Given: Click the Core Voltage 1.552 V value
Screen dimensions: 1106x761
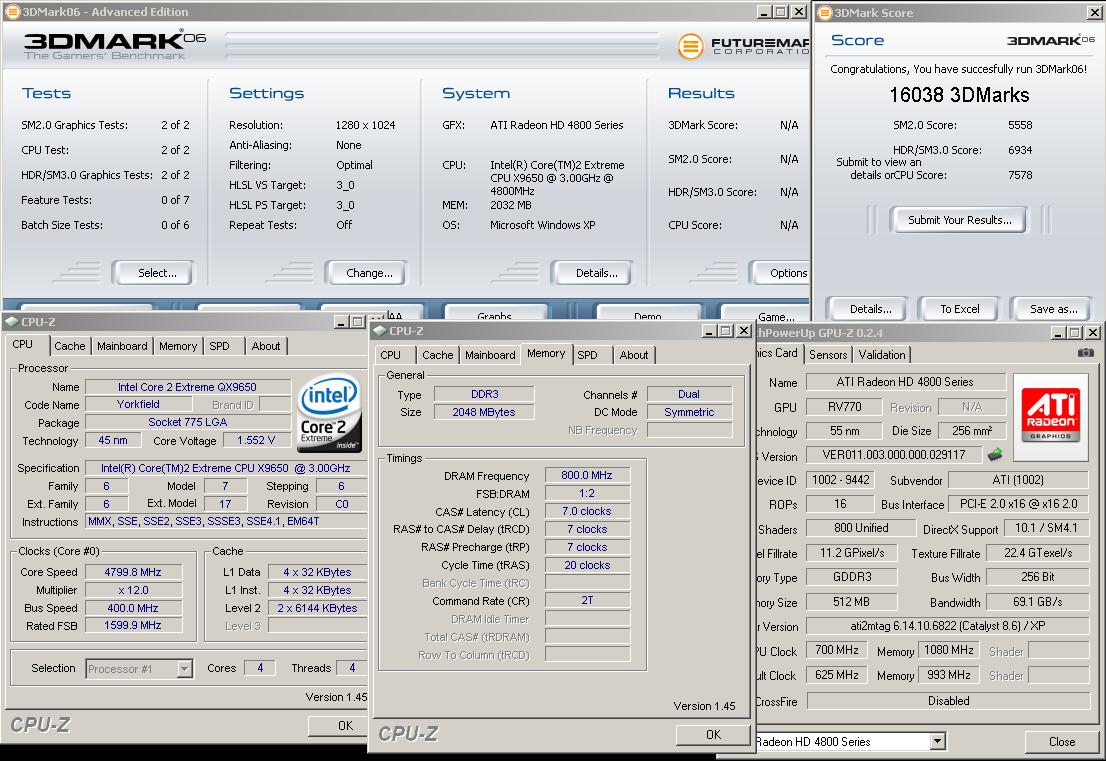Looking at the screenshot, I should [256, 440].
